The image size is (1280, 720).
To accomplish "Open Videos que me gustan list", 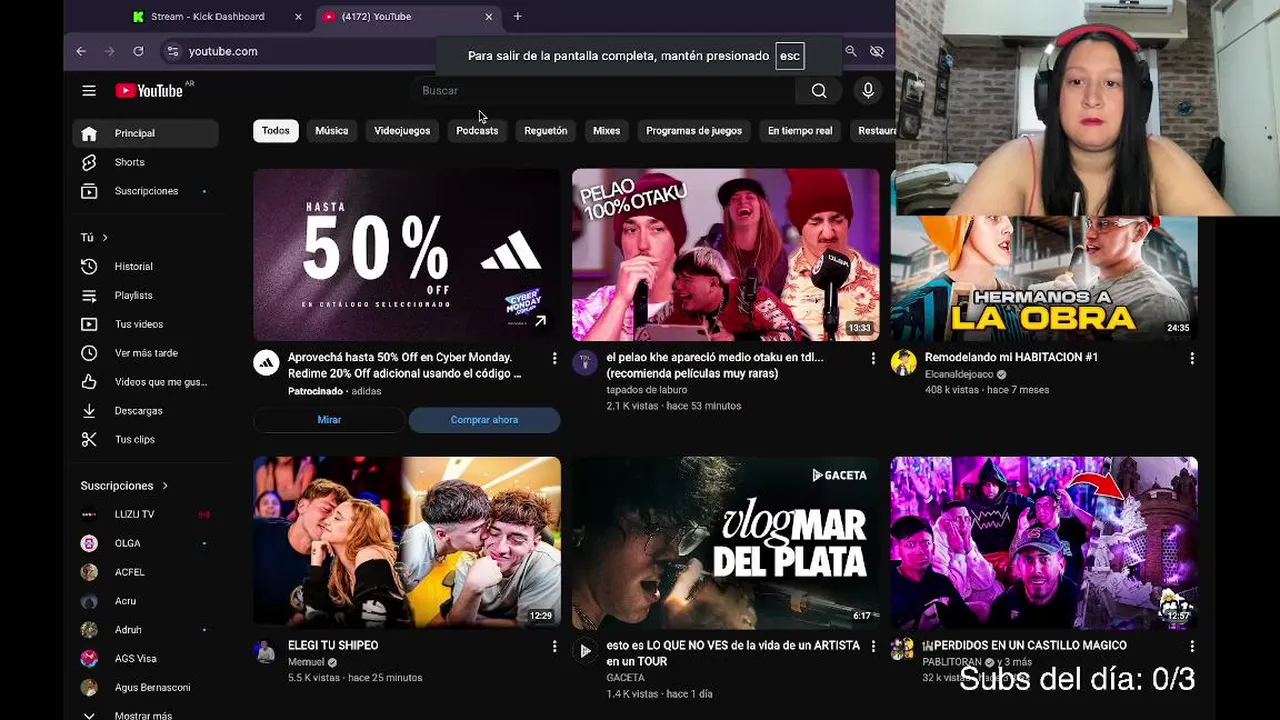I will point(146,382).
